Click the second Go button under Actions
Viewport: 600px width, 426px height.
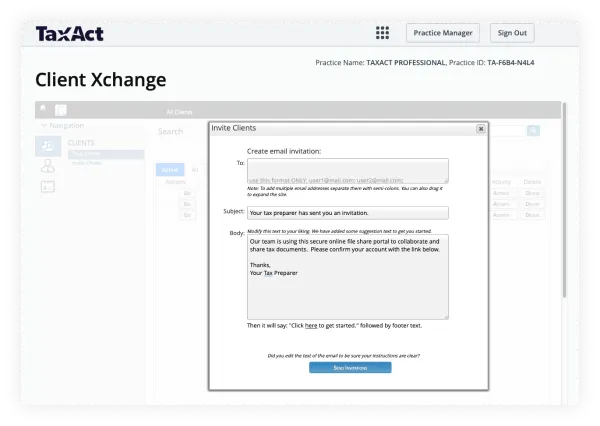pyautogui.click(x=187, y=204)
